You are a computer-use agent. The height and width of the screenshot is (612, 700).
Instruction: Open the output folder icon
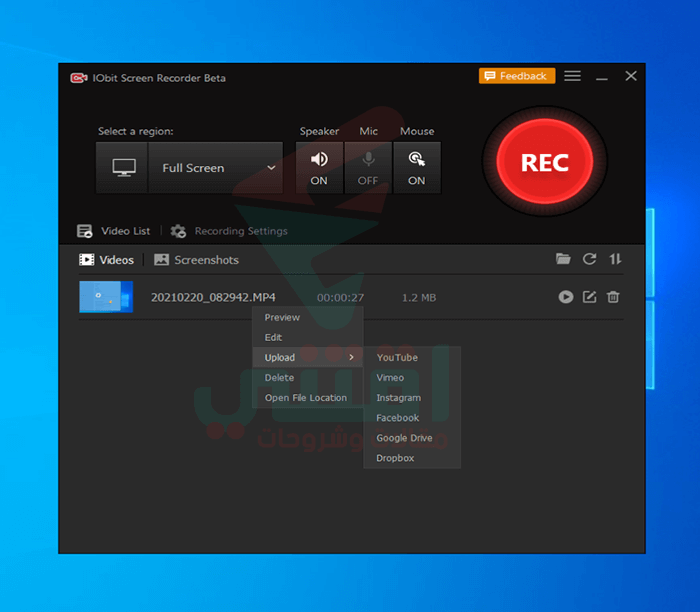pos(563,259)
